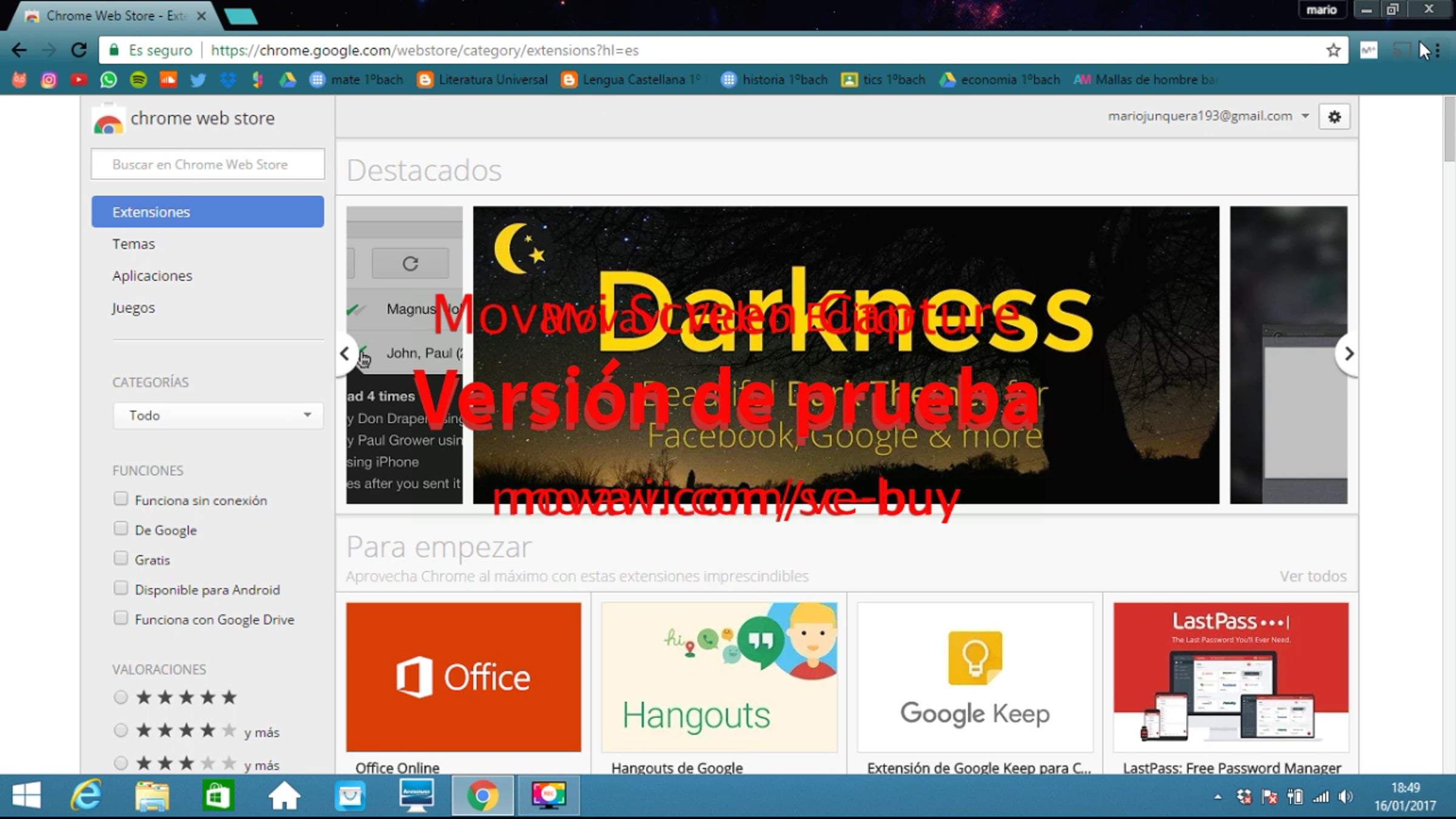
Task: Open the screen recorder taskbar icon
Action: 548,795
